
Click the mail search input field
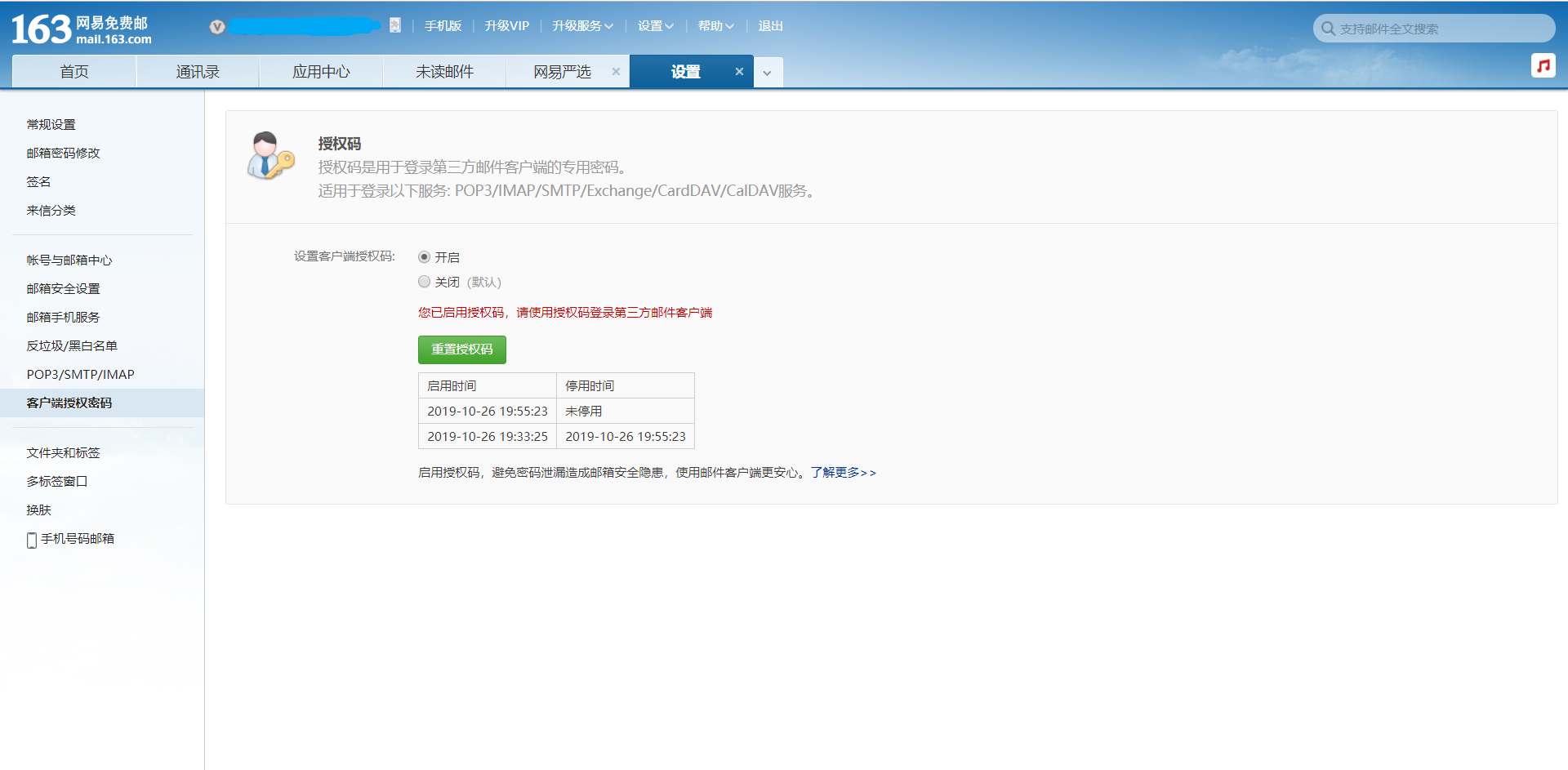pyautogui.click(x=1437, y=27)
